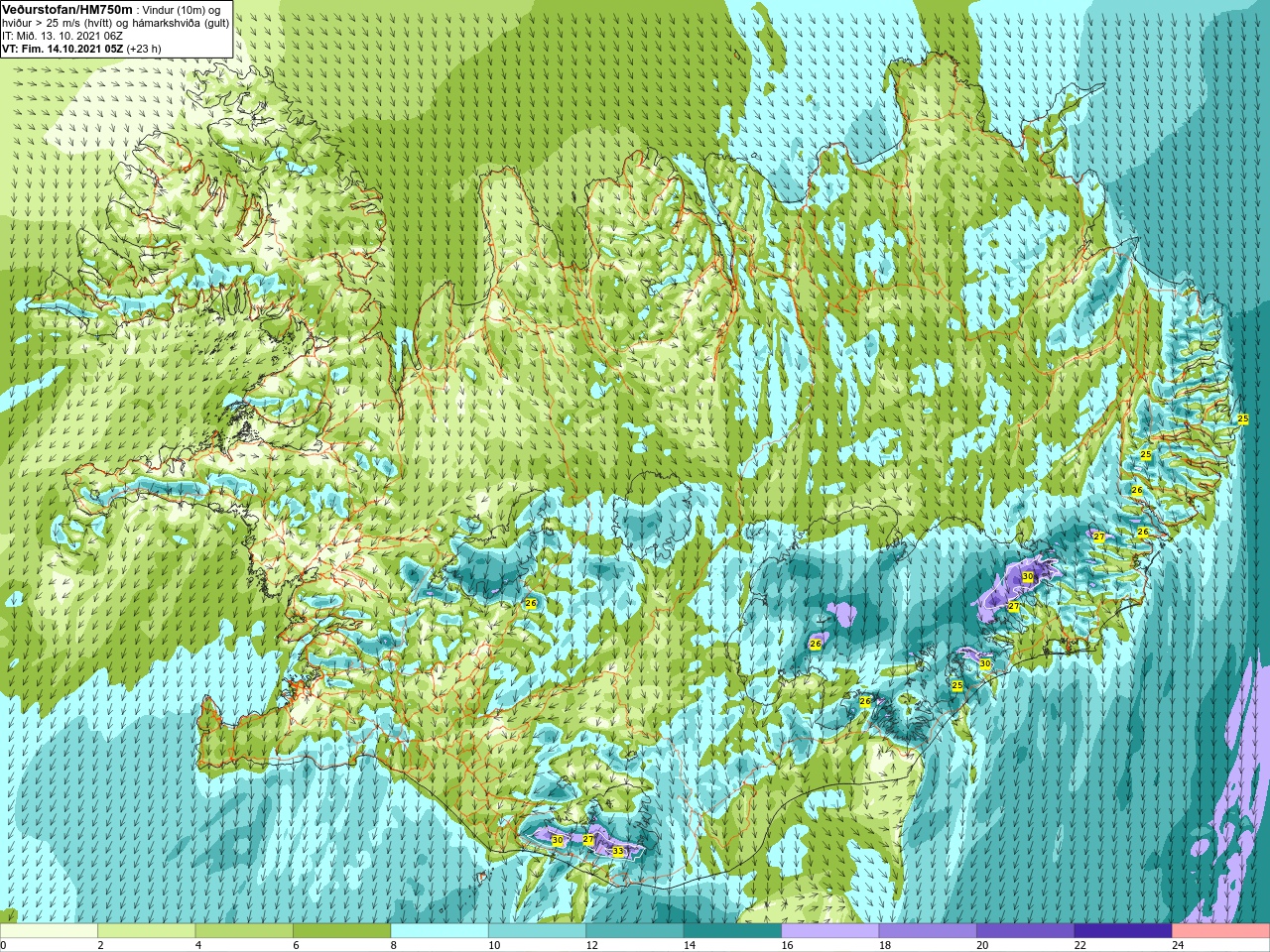Pick the 12–14 m/s teal legend swatch
Viewport: 1270px width, 952px height.
pyautogui.click(x=635, y=931)
